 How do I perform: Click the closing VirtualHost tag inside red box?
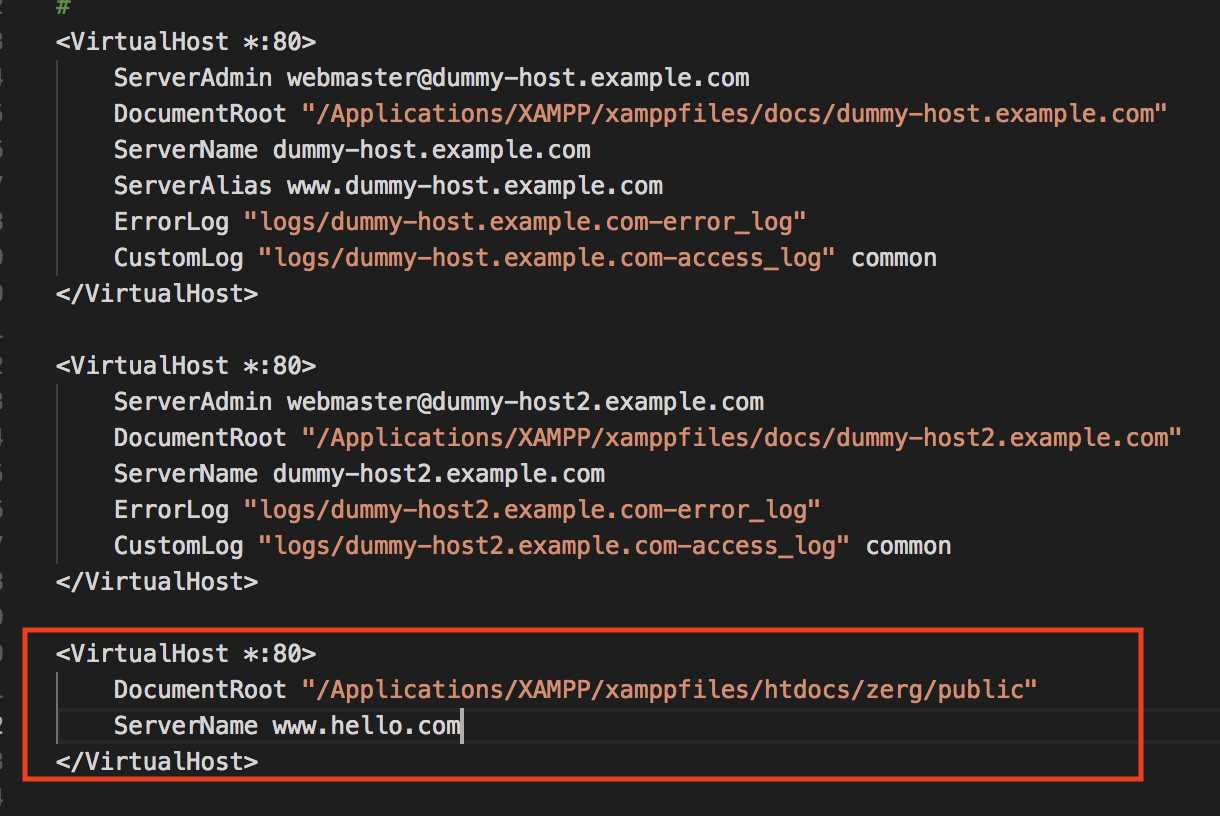point(157,762)
